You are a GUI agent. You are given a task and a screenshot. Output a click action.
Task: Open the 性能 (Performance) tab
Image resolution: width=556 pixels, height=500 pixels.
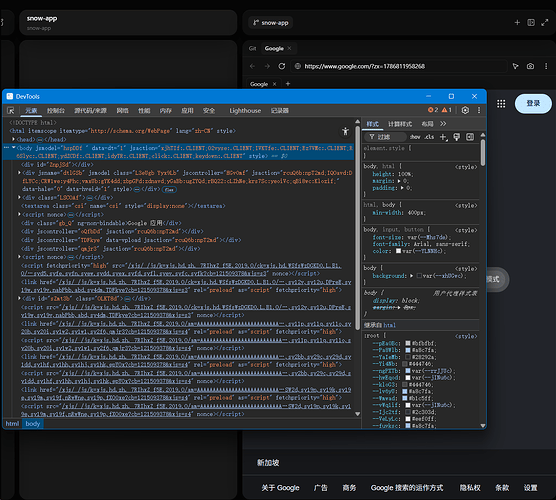[144, 111]
